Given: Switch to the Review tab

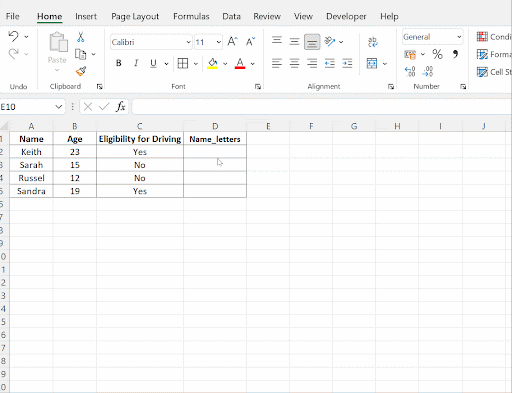Looking at the screenshot, I should (267, 16).
